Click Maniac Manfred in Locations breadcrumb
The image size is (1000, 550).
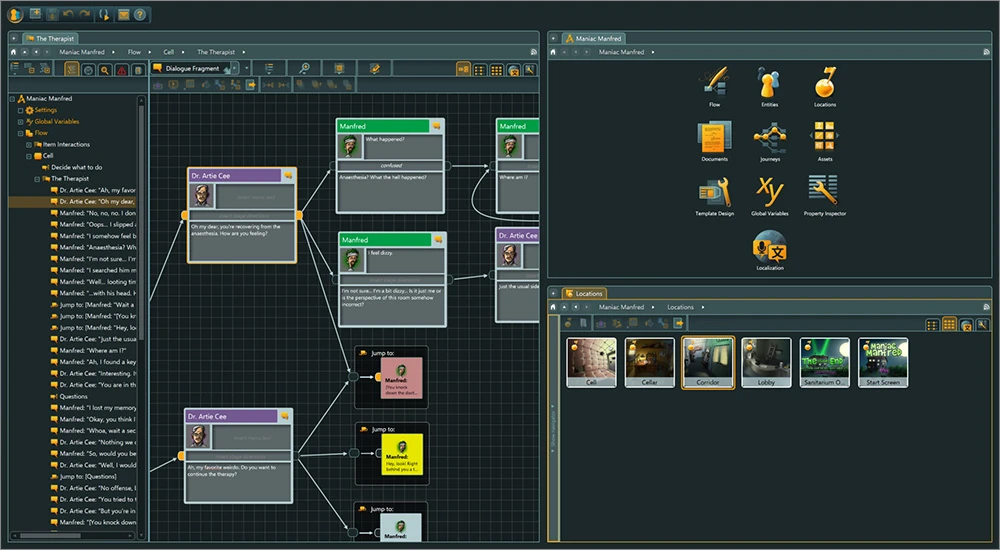tap(621, 307)
